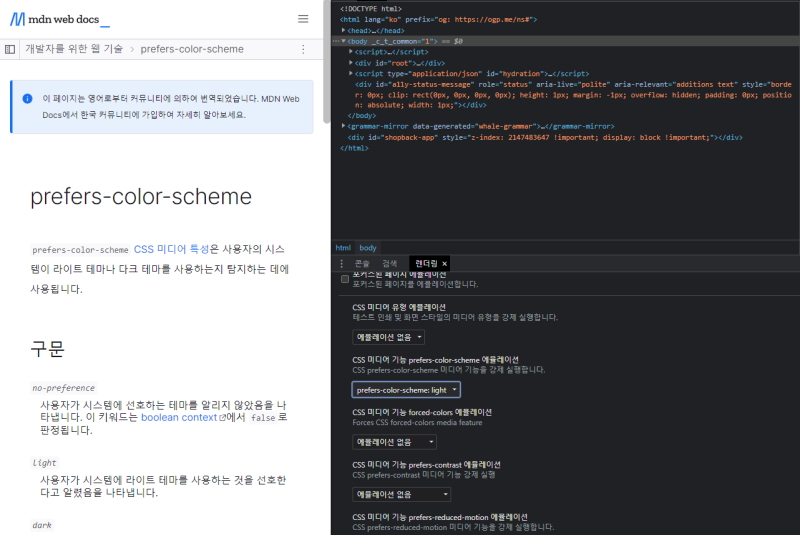Select the a11y-status-message div node
Screen dimensions: 800x535
(x=573, y=95)
